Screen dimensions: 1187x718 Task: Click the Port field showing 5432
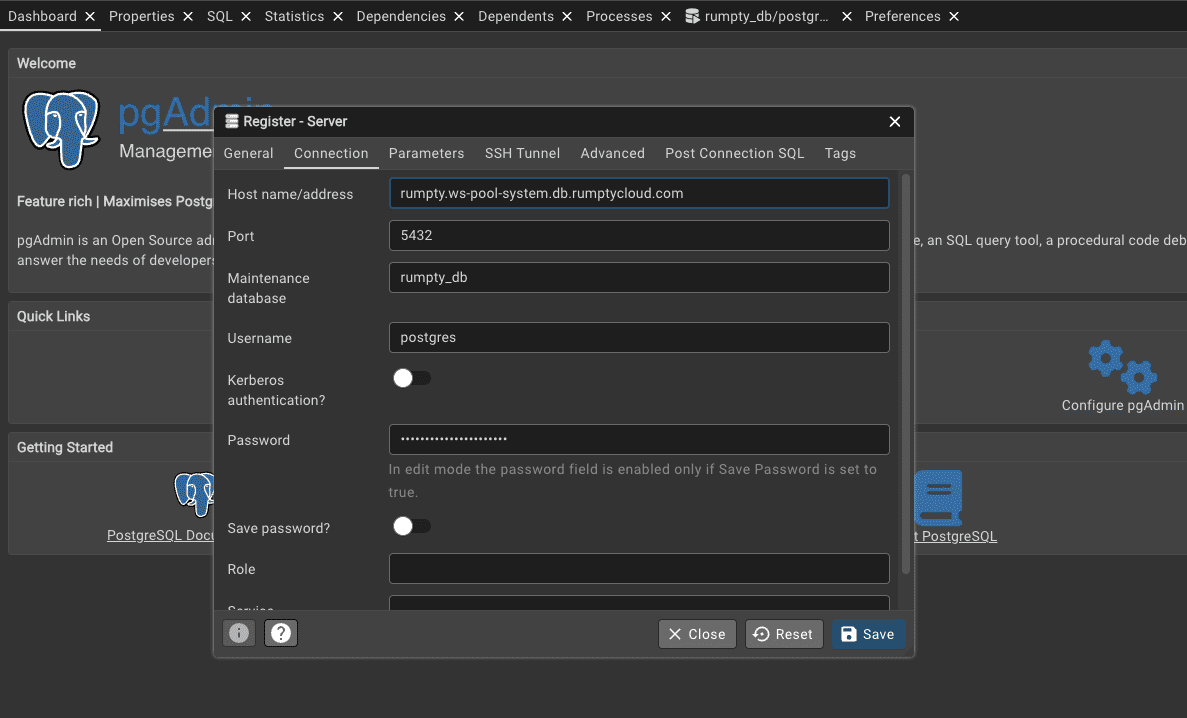click(639, 236)
